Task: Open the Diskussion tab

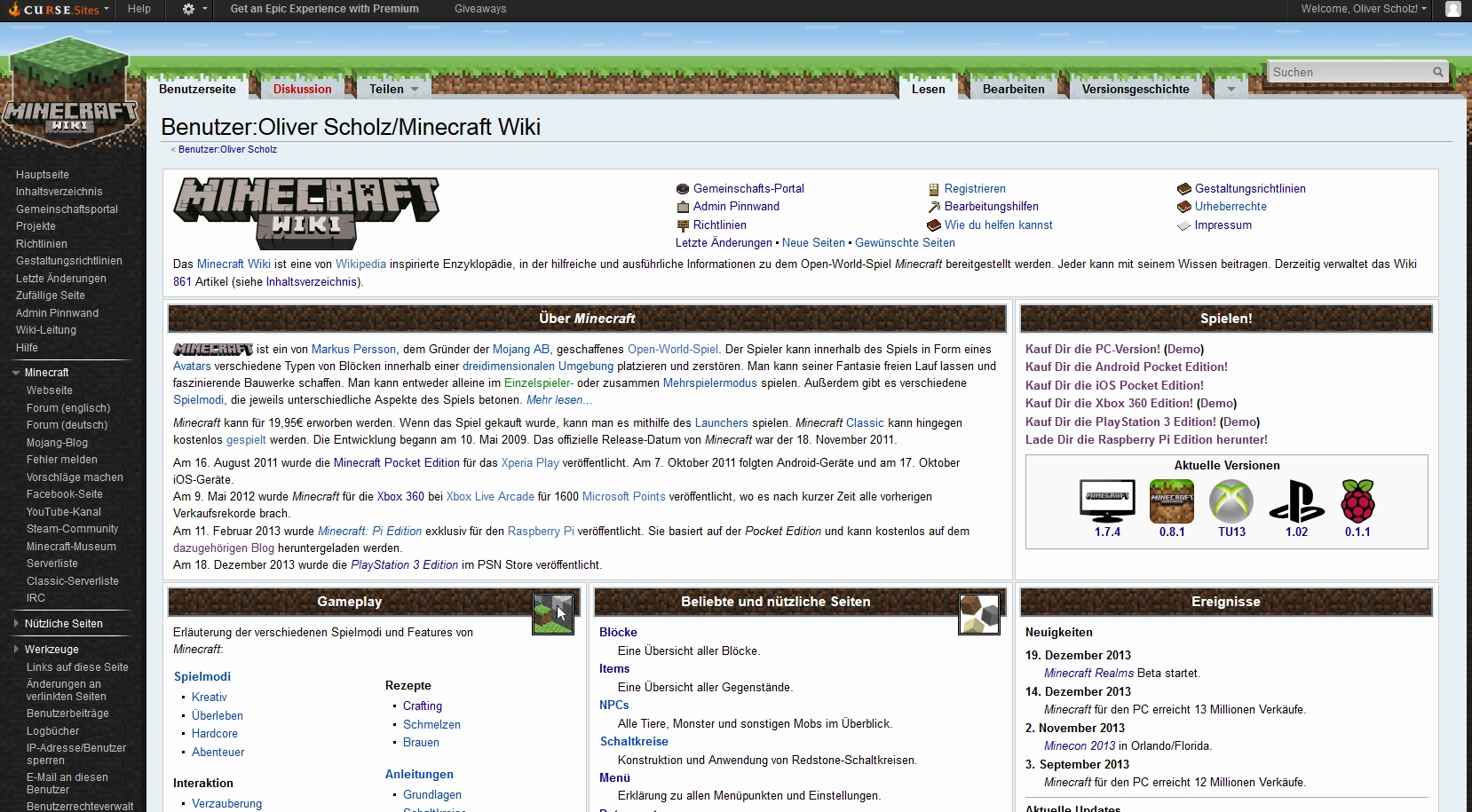Action: pos(302,89)
